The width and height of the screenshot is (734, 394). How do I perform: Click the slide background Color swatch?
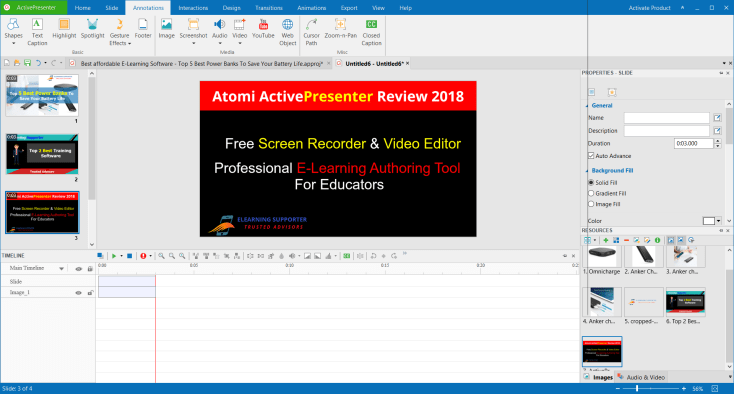click(709, 221)
